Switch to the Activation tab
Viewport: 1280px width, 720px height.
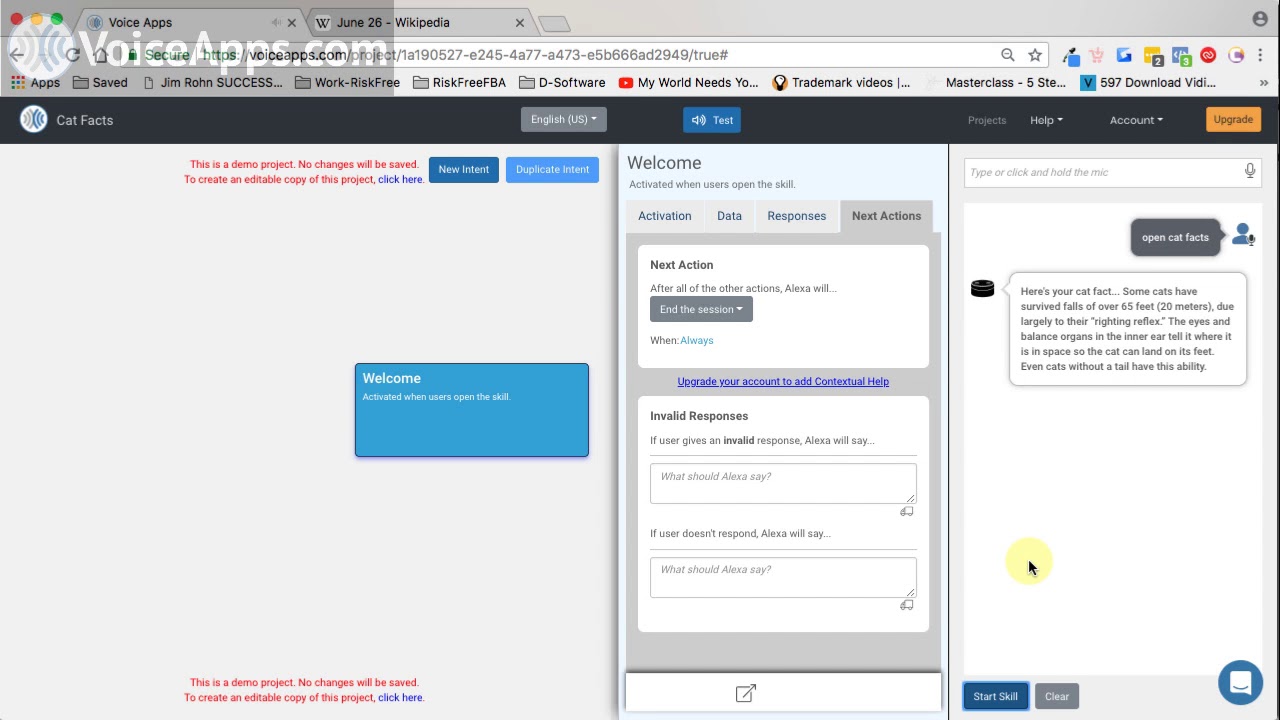[665, 216]
